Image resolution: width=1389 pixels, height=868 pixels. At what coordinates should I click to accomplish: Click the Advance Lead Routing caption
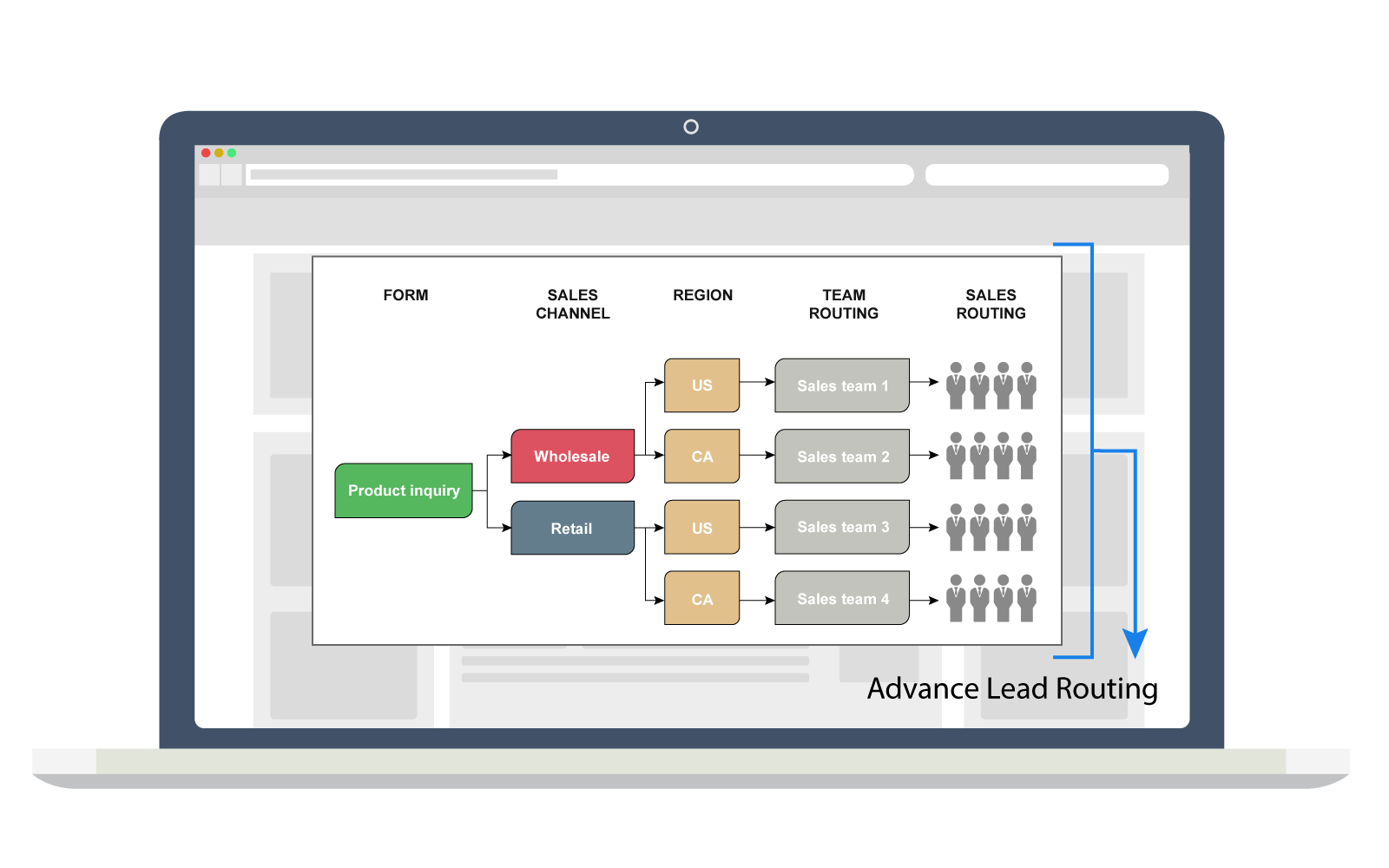click(x=1012, y=688)
